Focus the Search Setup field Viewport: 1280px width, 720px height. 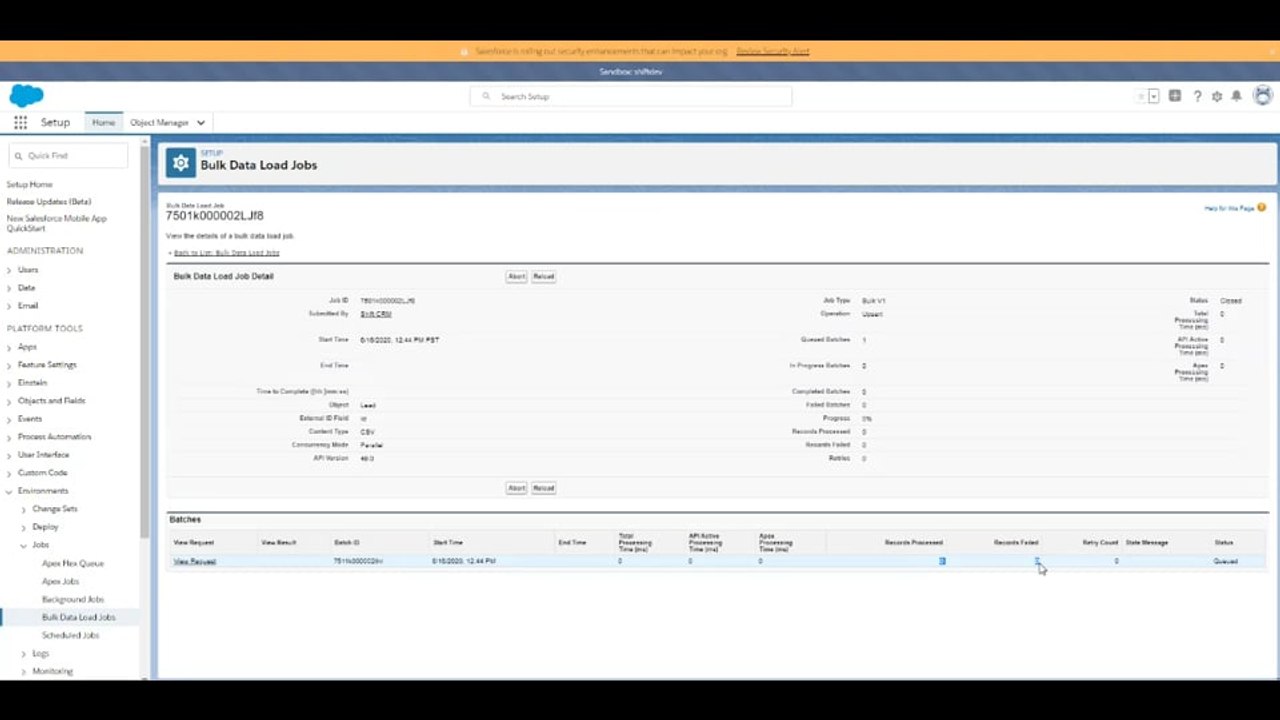pyautogui.click(x=631, y=96)
